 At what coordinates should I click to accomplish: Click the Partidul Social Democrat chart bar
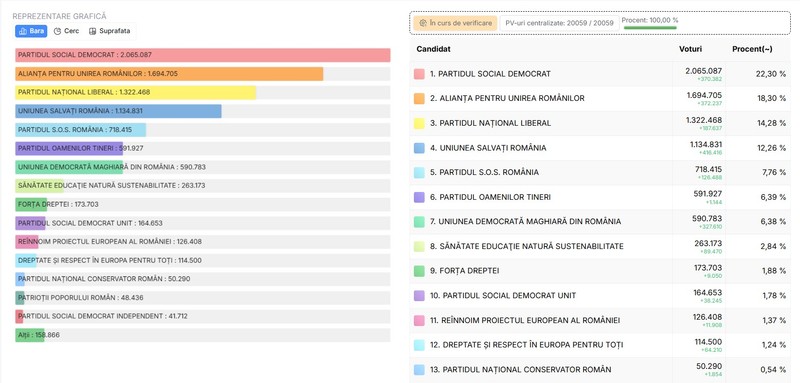[203, 55]
